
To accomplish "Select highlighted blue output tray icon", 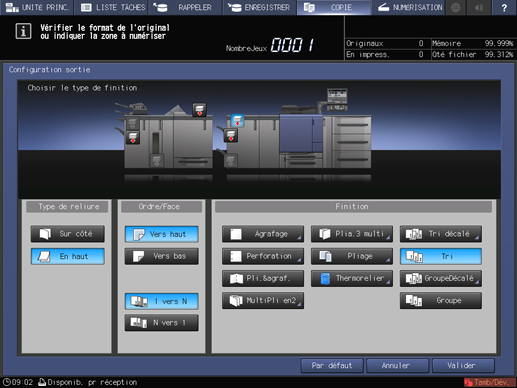I will 237,120.
